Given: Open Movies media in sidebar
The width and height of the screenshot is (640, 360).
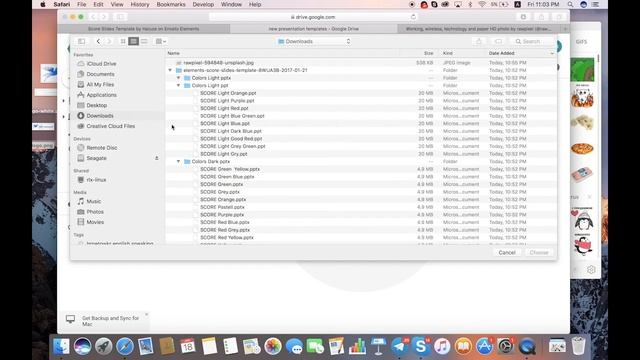Looking at the screenshot, I should [x=95, y=222].
